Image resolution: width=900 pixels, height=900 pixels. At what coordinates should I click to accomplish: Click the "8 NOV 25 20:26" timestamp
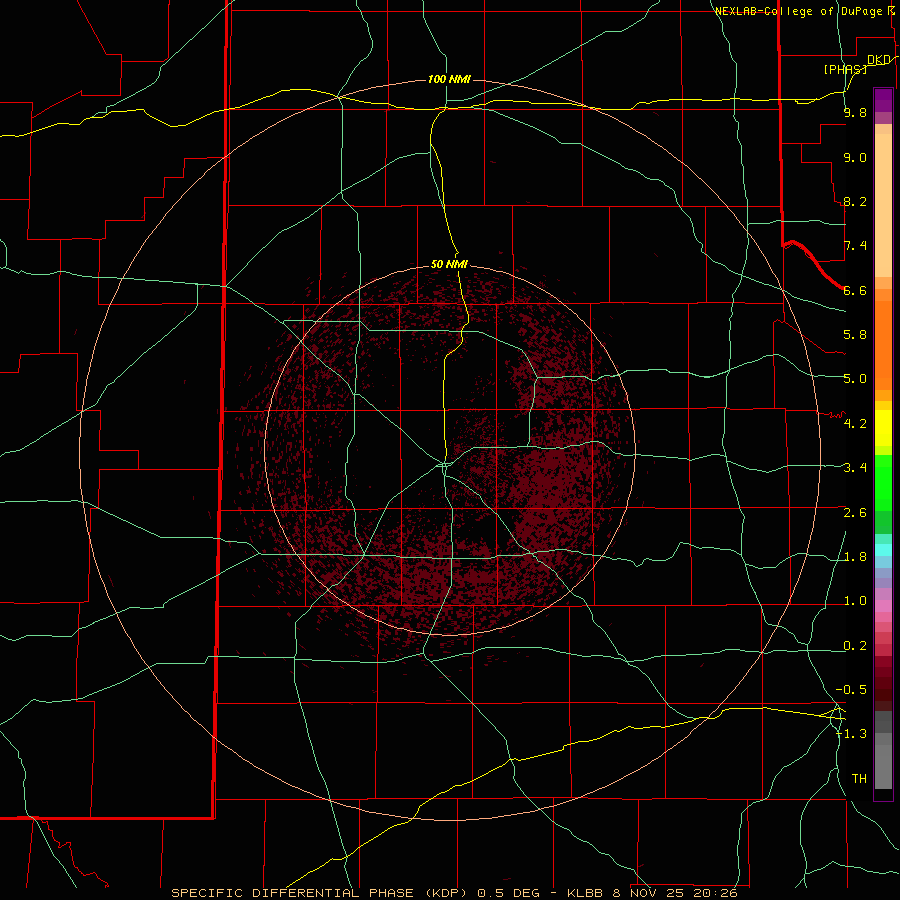tap(675, 893)
